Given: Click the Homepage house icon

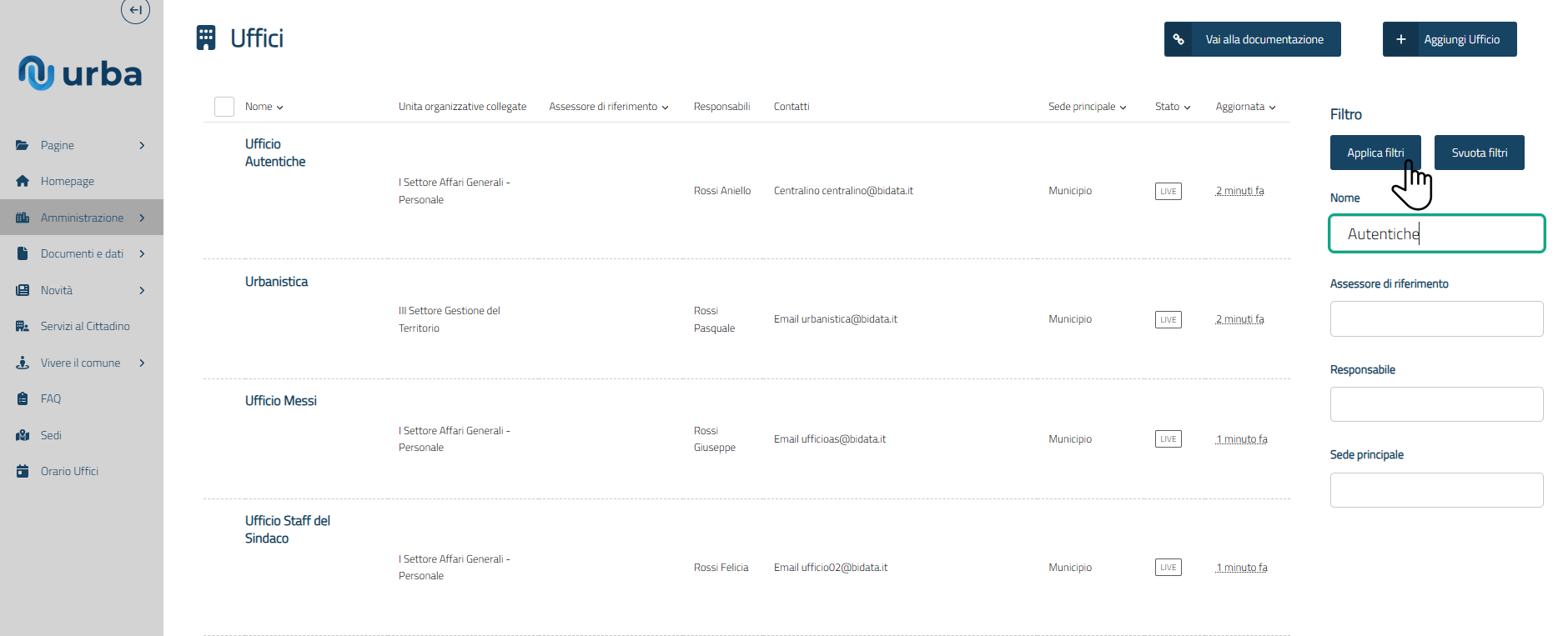Looking at the screenshot, I should coord(23,181).
